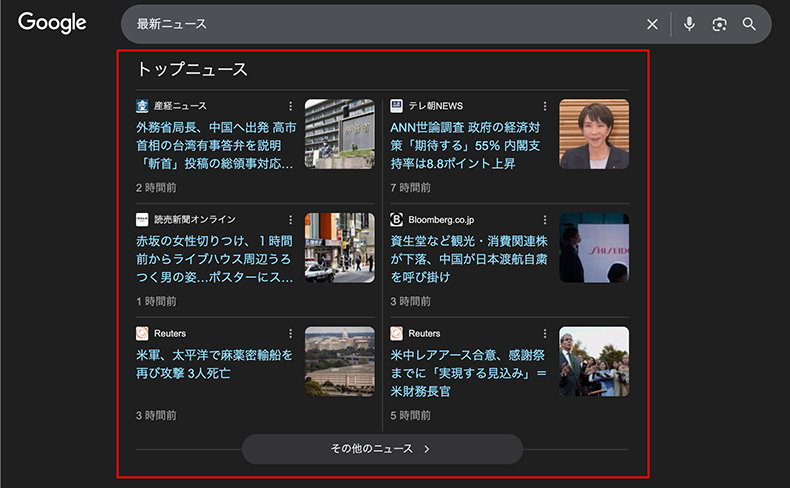This screenshot has height=488, width=790.
Task: Click the 産経ニュース source name
Action: coord(180,106)
